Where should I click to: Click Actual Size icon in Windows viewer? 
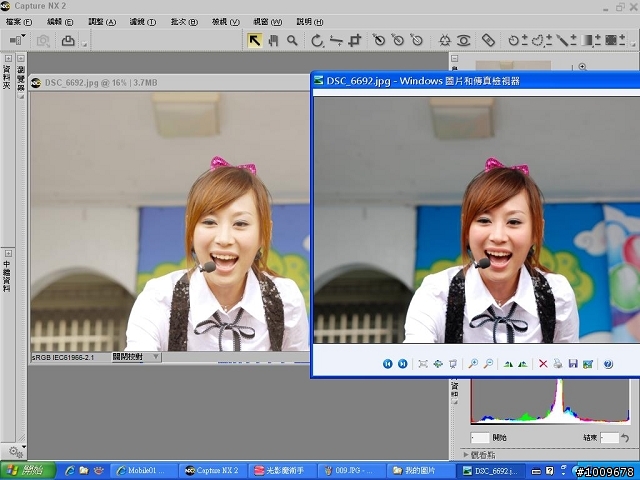pyautogui.click(x=438, y=364)
